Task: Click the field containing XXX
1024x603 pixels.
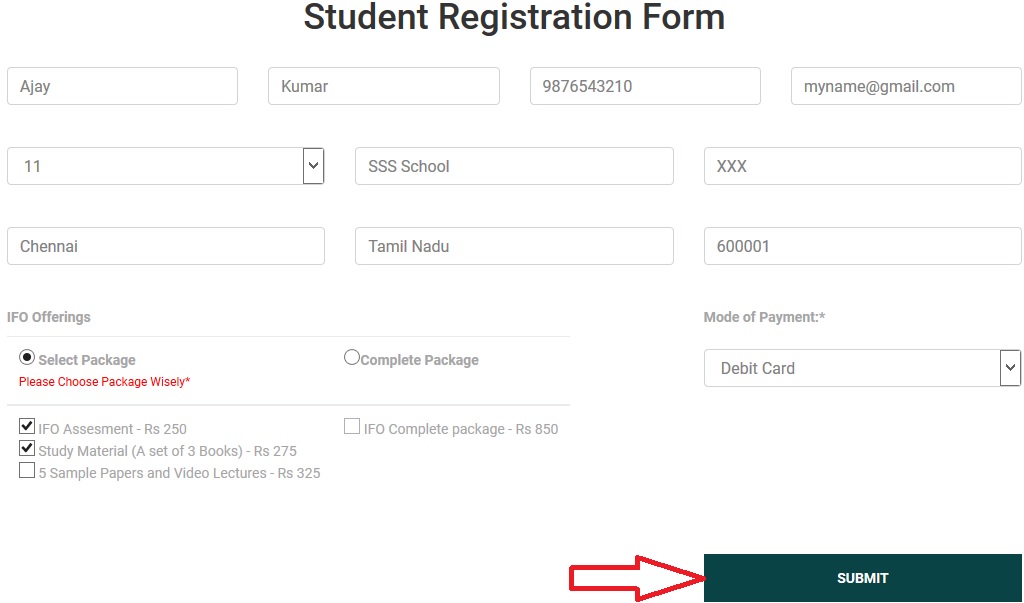Action: [862, 166]
